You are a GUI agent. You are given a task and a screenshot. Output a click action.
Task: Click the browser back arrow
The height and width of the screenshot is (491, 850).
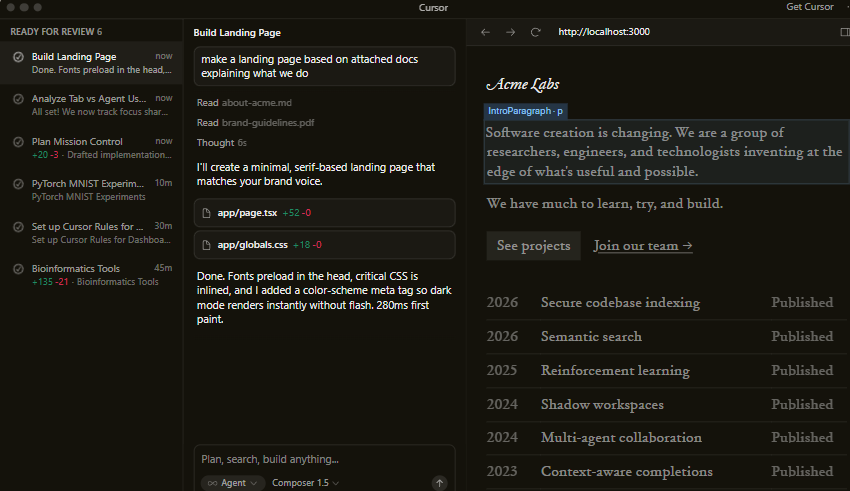tap(486, 32)
